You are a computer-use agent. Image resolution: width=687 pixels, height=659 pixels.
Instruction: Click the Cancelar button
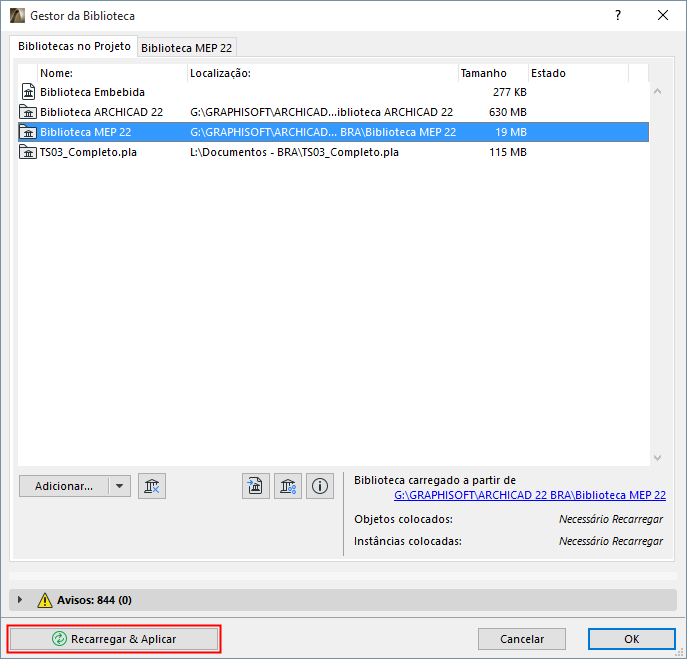coord(522,639)
